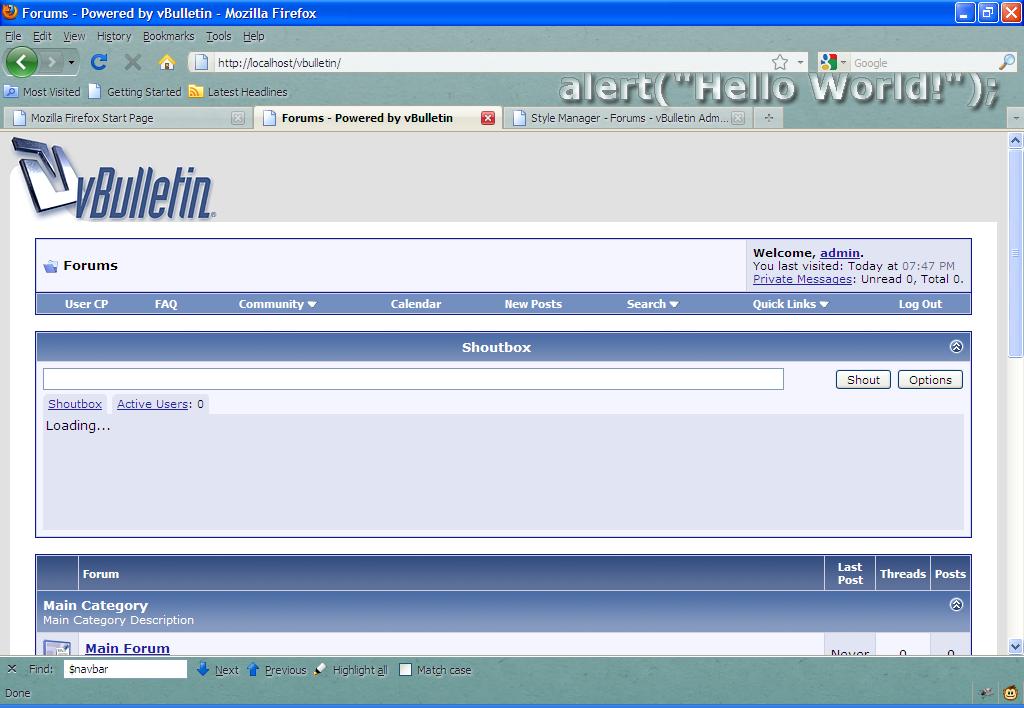The image size is (1024, 708).
Task: Open the View menu
Action: coord(74,36)
